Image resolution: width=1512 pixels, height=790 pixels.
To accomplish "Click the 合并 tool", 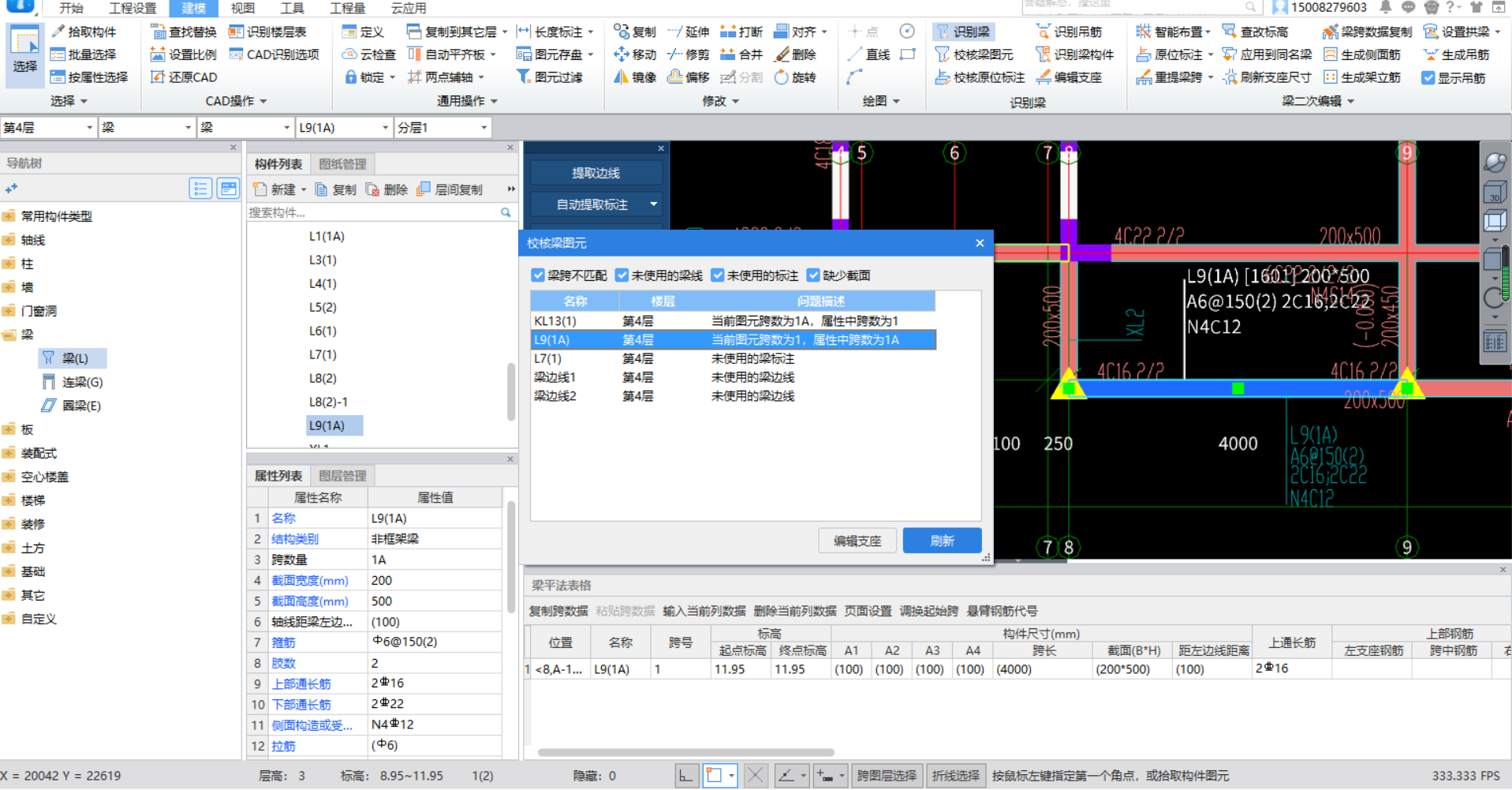I will [x=741, y=54].
